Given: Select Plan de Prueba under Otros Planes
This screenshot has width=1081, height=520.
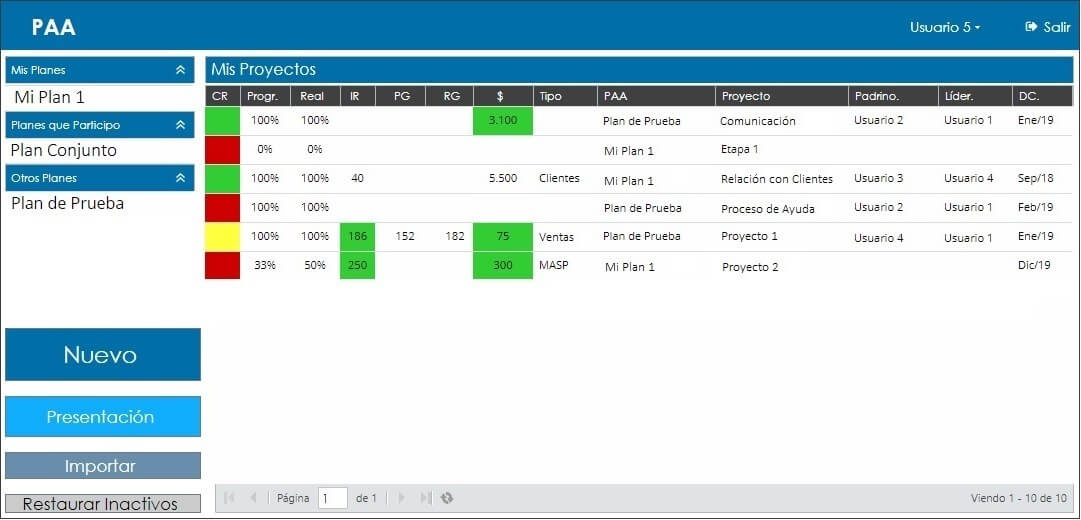Looking at the screenshot, I should (68, 203).
